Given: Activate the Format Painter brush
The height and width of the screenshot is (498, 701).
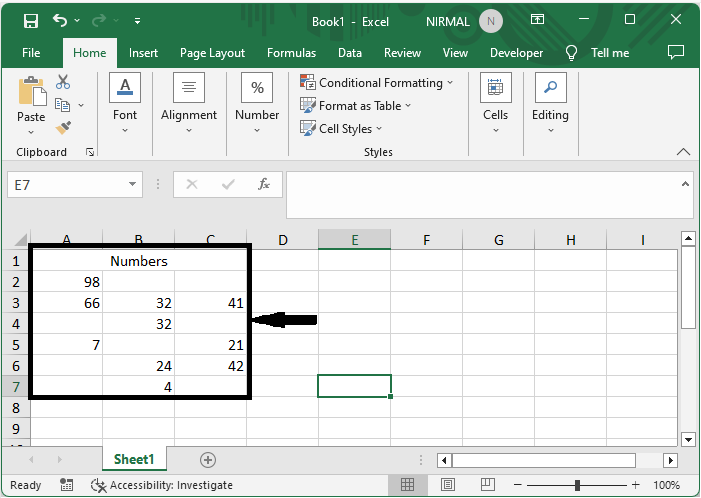Looking at the screenshot, I should [63, 128].
